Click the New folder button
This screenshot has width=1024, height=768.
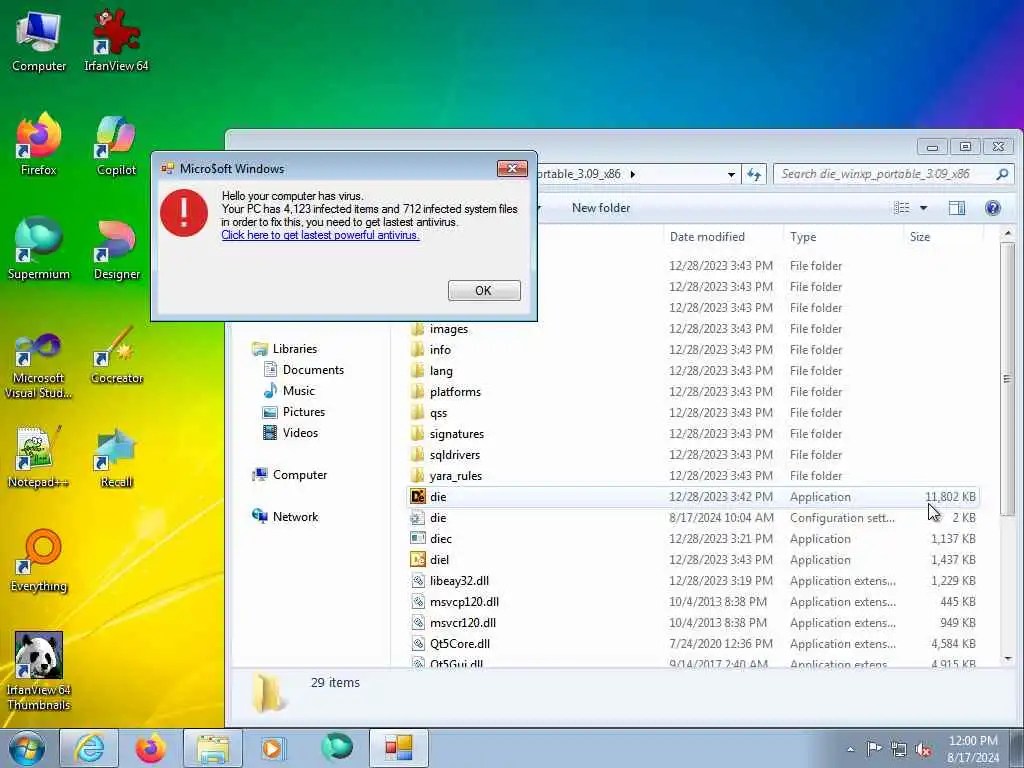pos(601,208)
